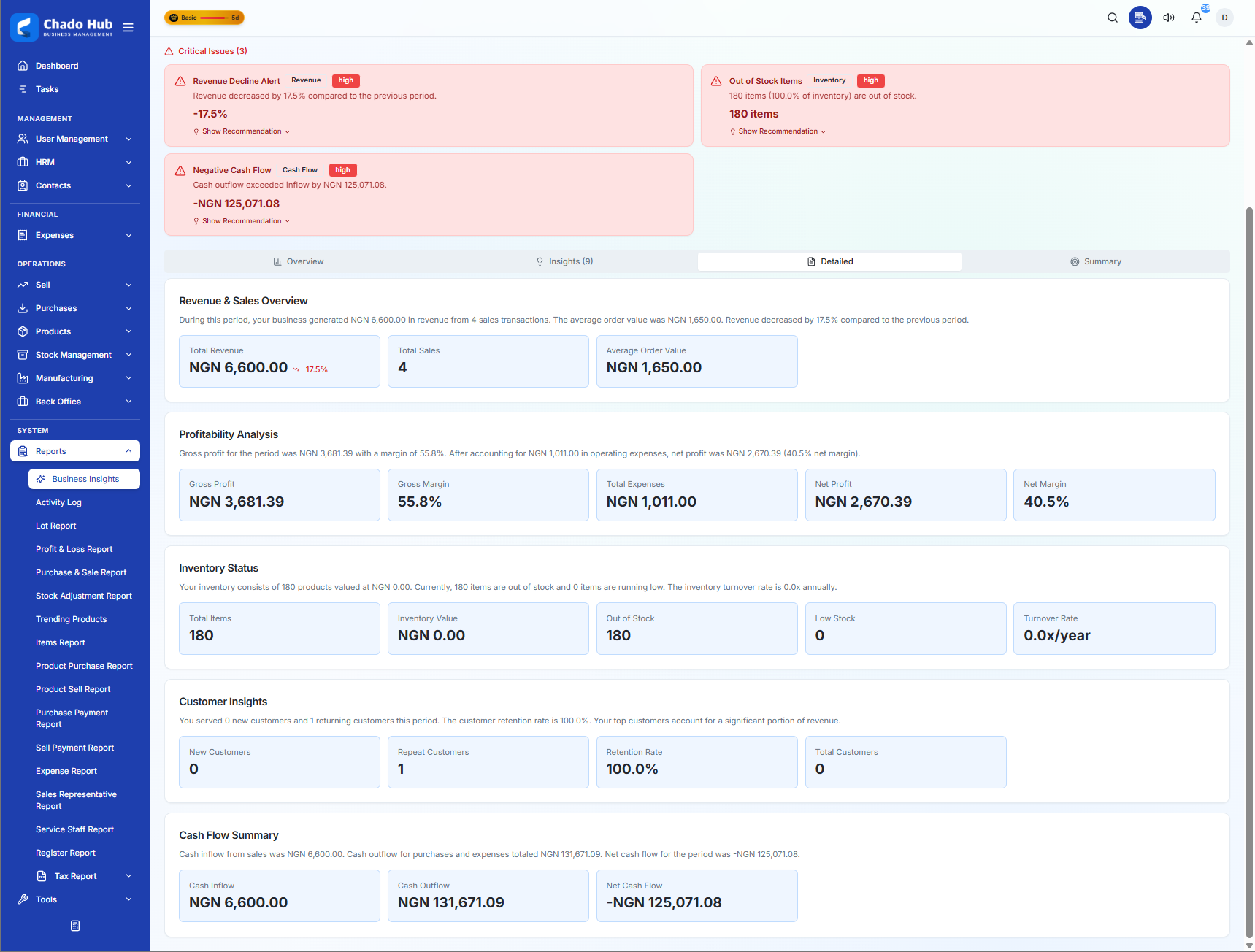
Task: Click the Dashboard home icon
Action: tap(23, 66)
